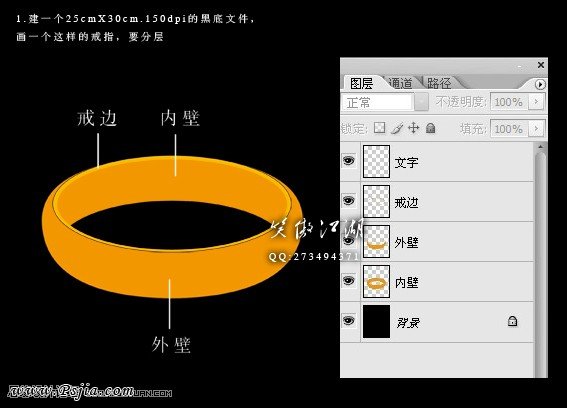Click the lock position move icon

coord(413,128)
